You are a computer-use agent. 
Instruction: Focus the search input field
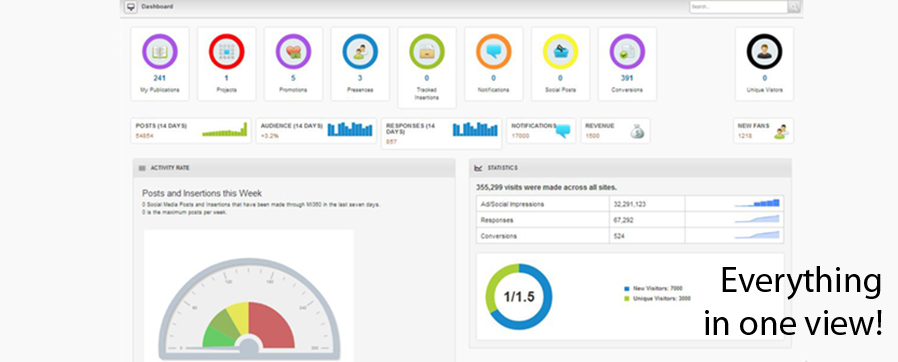[x=739, y=7]
